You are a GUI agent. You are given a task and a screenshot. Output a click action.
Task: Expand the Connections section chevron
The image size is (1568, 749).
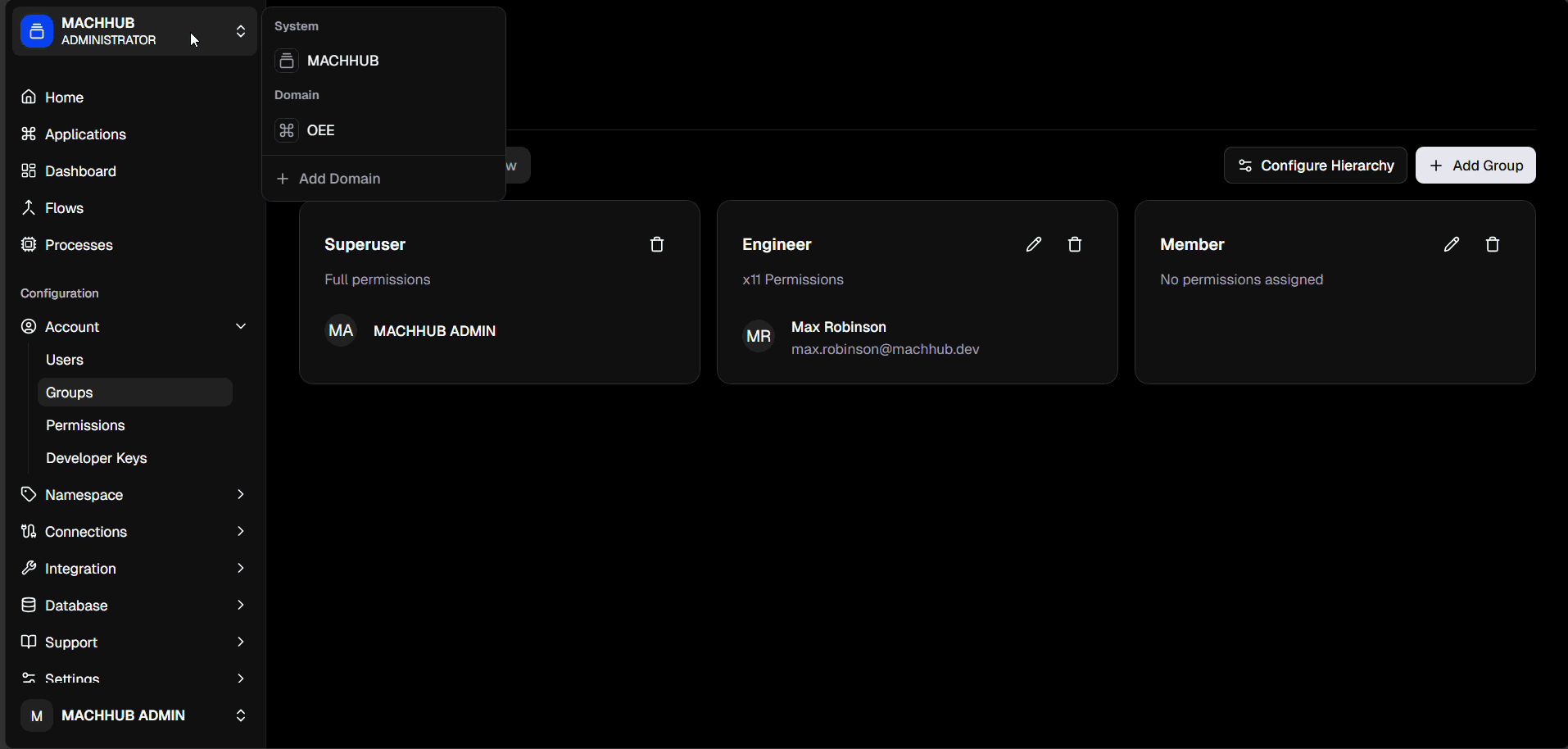241,531
